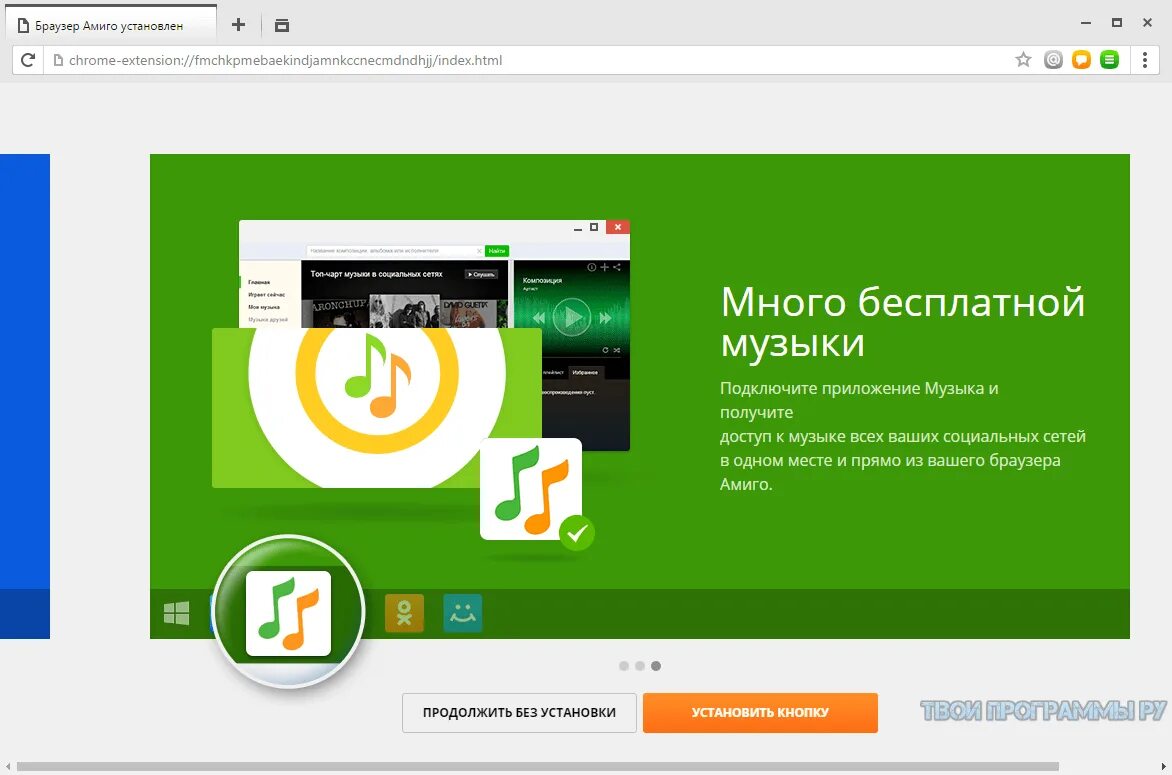Image resolution: width=1172 pixels, height=775 pixels.
Task: Close the browser window
Action: [1147, 23]
